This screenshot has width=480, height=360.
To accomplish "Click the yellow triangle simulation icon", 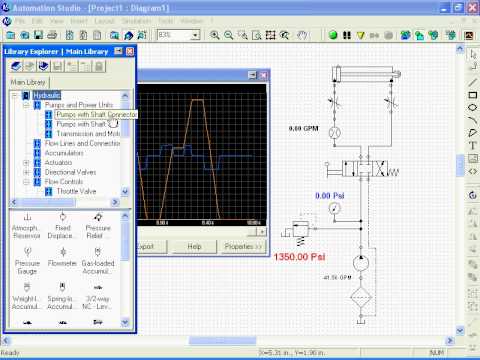I will point(360,35).
